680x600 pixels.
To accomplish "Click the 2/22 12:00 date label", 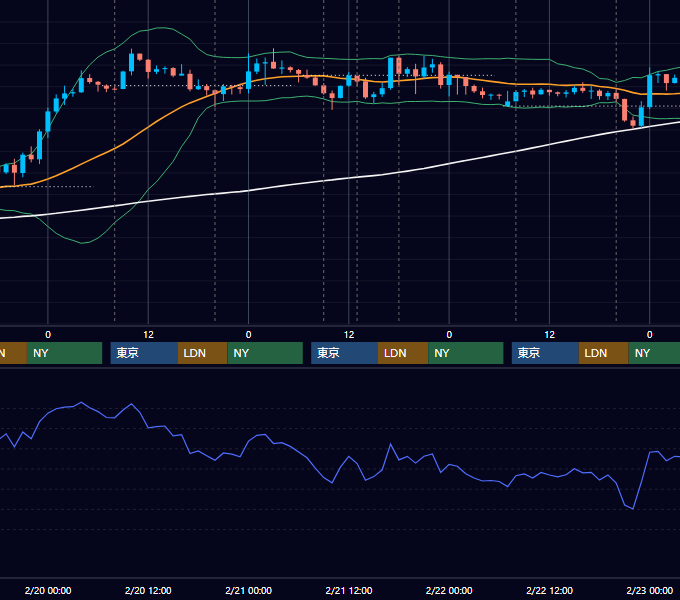I will click(x=549, y=590).
